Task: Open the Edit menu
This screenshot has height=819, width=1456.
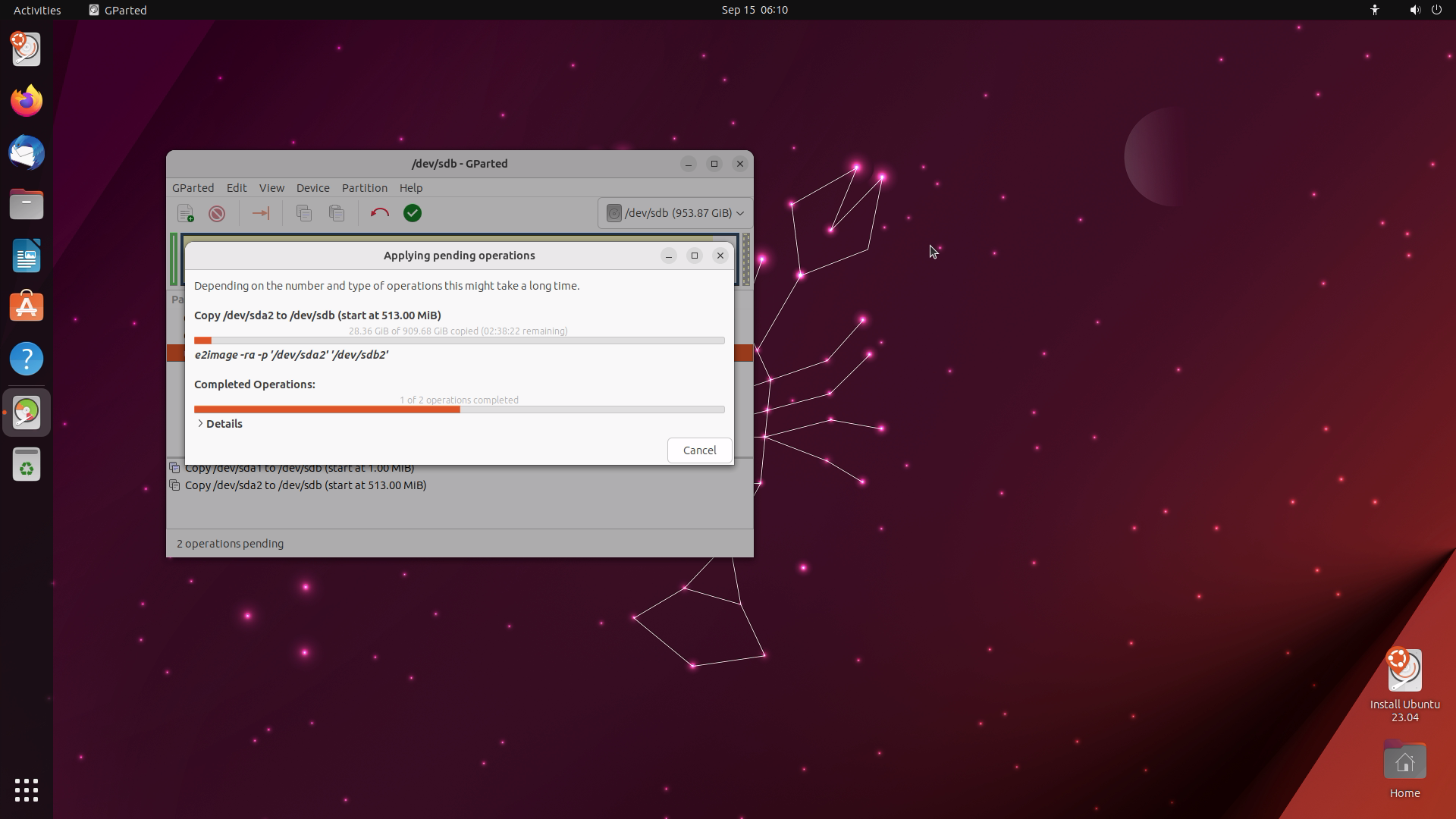Action: coord(237,188)
